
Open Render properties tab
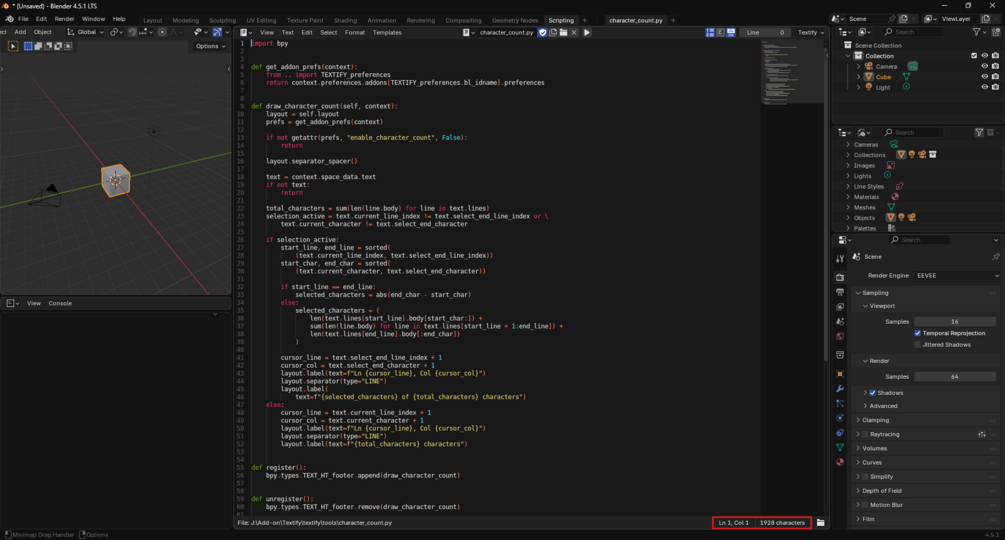pos(840,277)
